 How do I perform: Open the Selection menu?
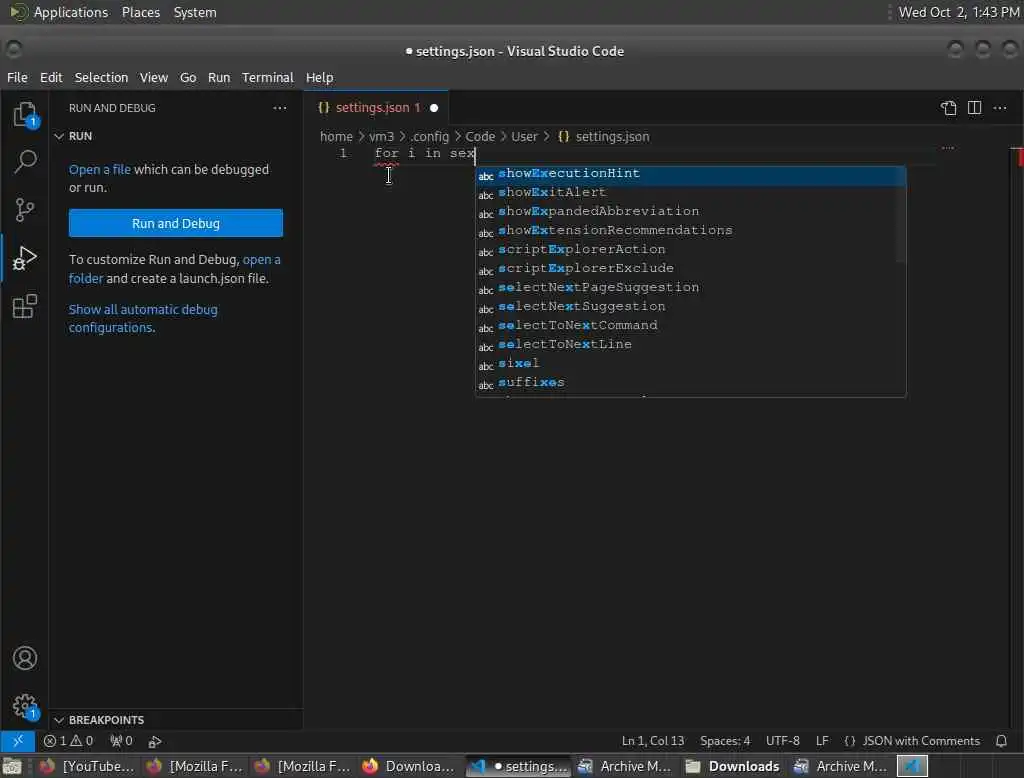[x=101, y=77]
